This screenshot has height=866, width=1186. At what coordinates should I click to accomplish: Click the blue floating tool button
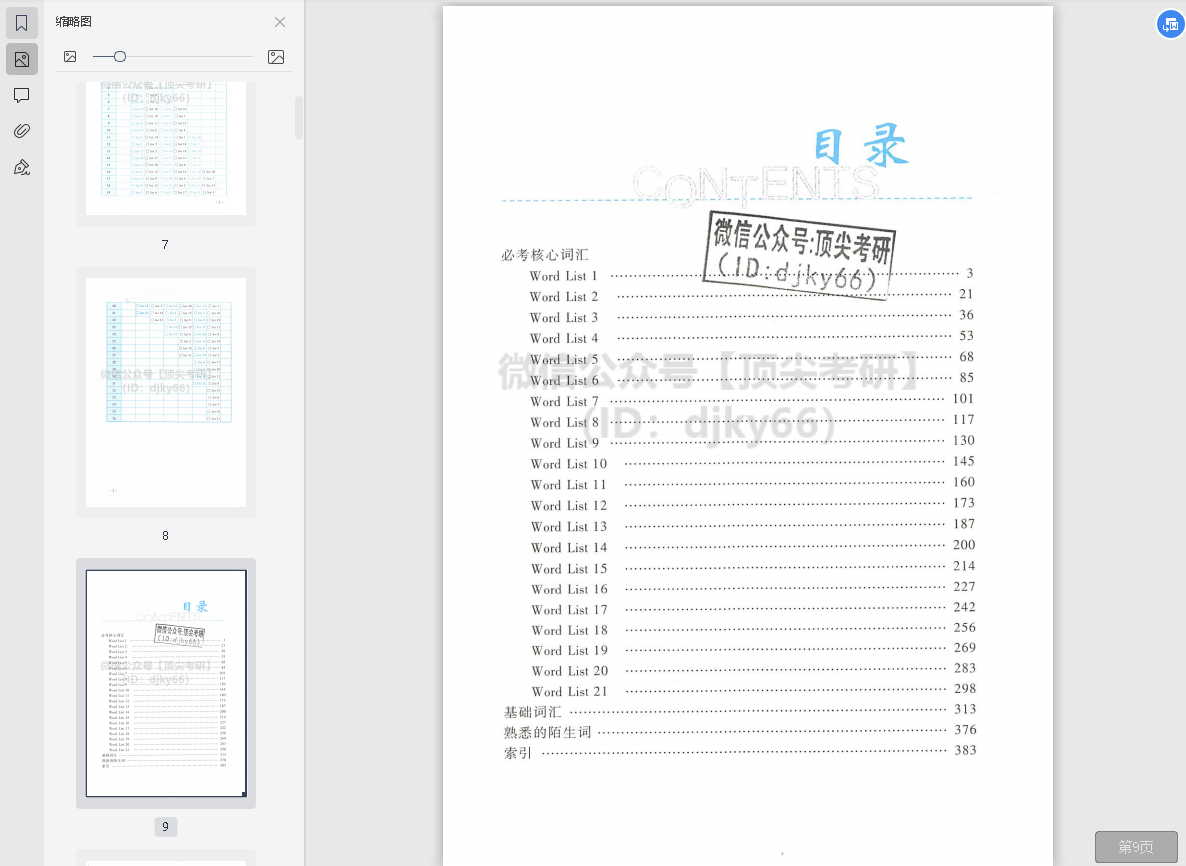coord(1170,24)
